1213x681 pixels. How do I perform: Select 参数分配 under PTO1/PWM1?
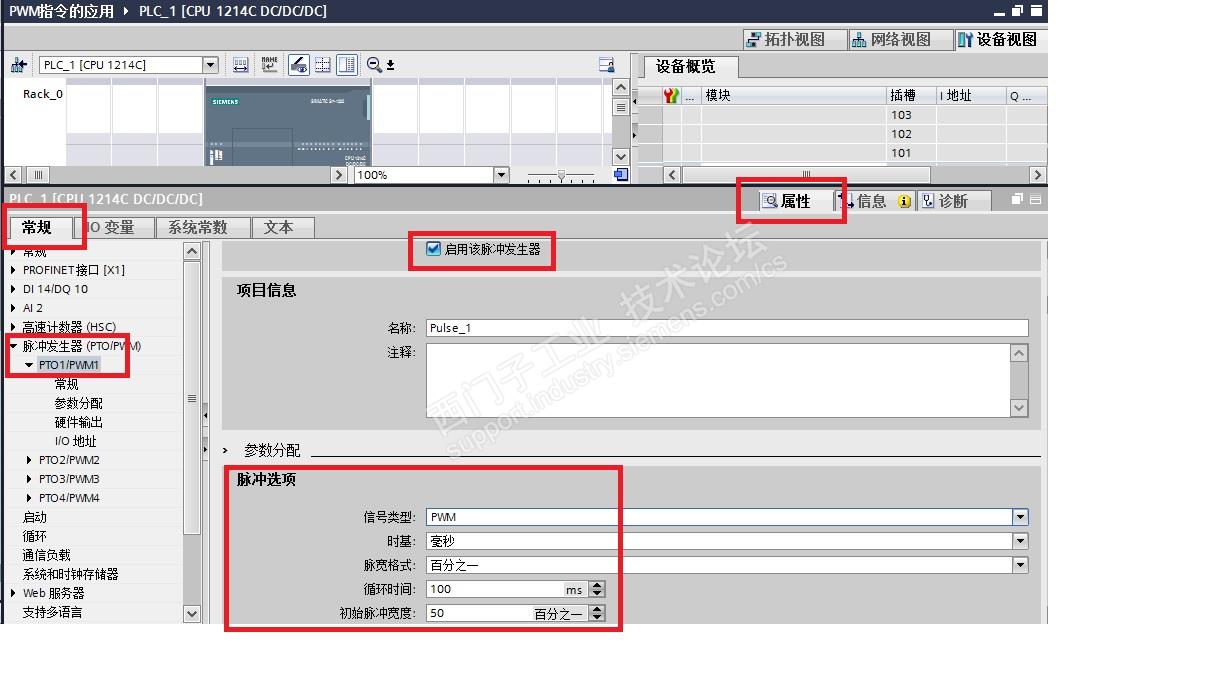point(79,403)
